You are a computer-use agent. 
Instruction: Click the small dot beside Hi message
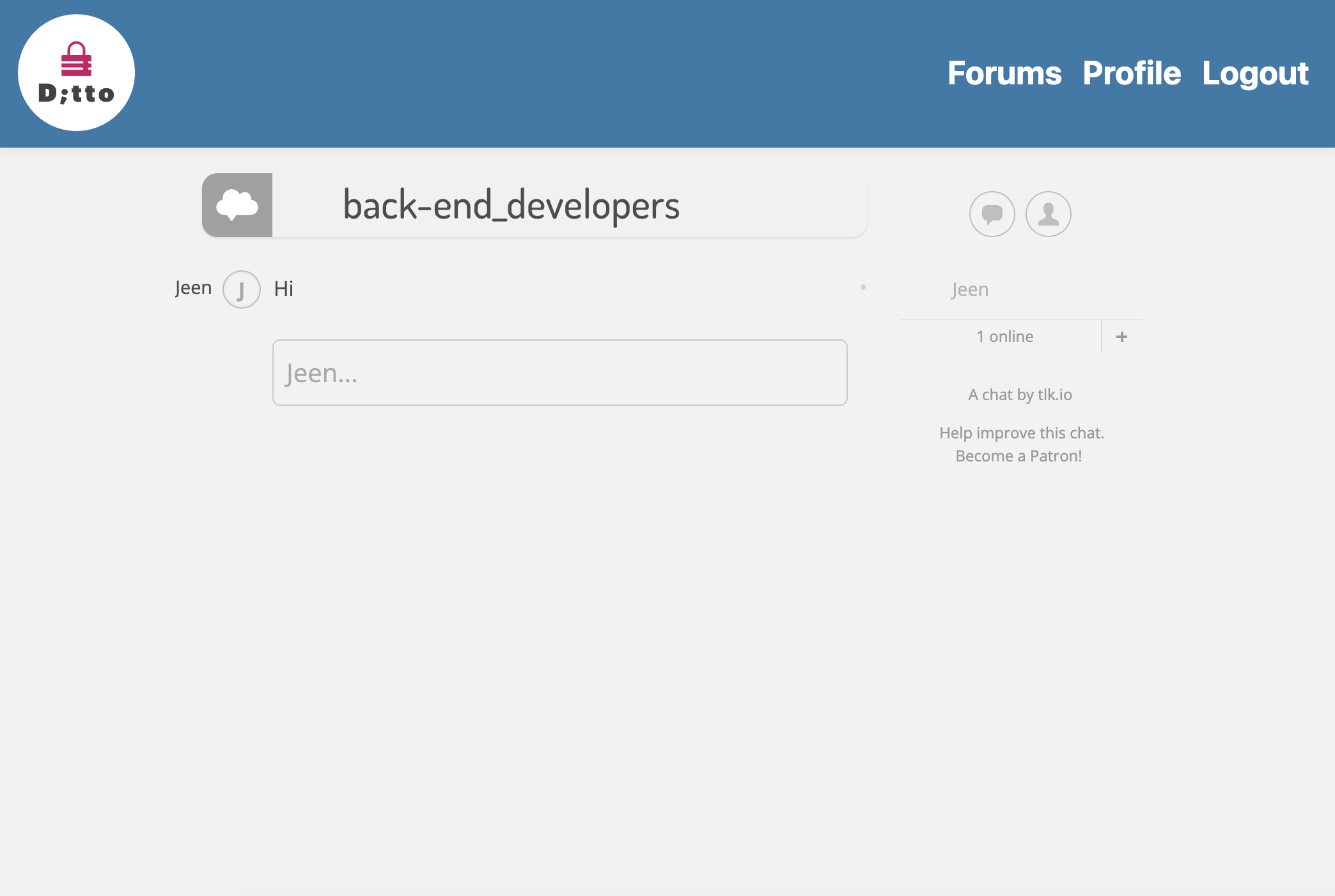[x=863, y=288]
